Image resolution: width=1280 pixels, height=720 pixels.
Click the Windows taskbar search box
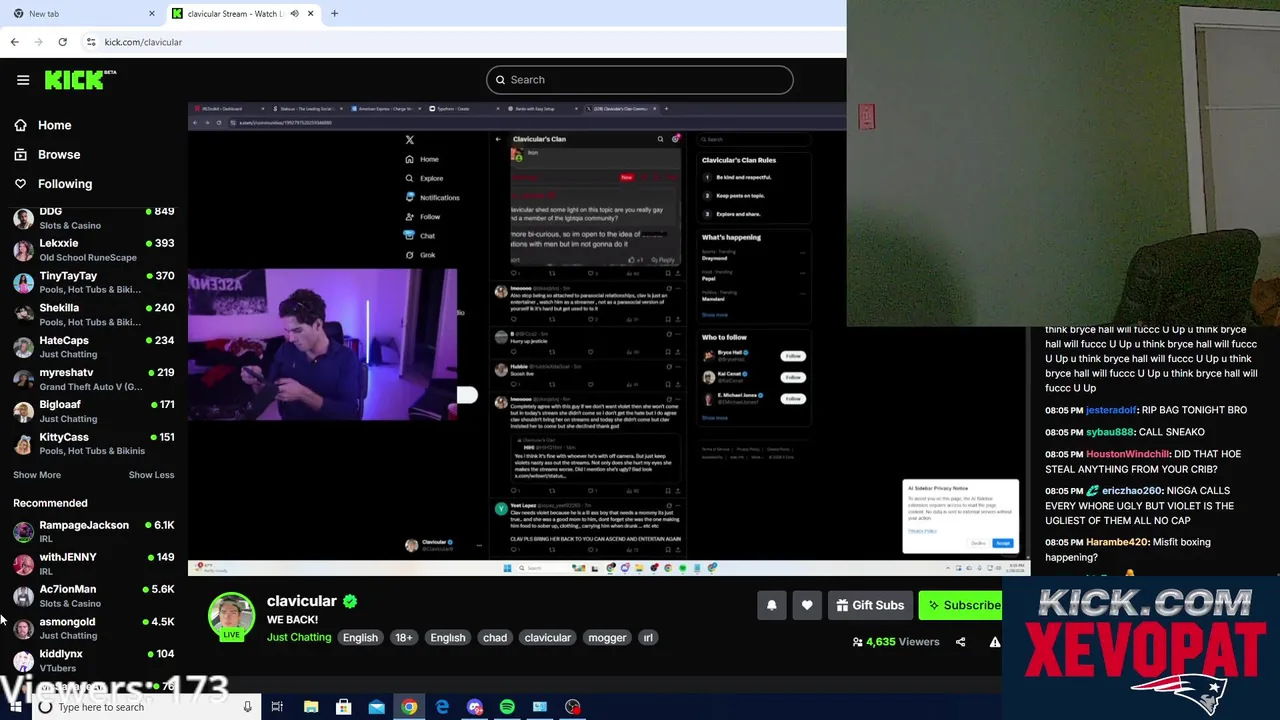point(145,707)
